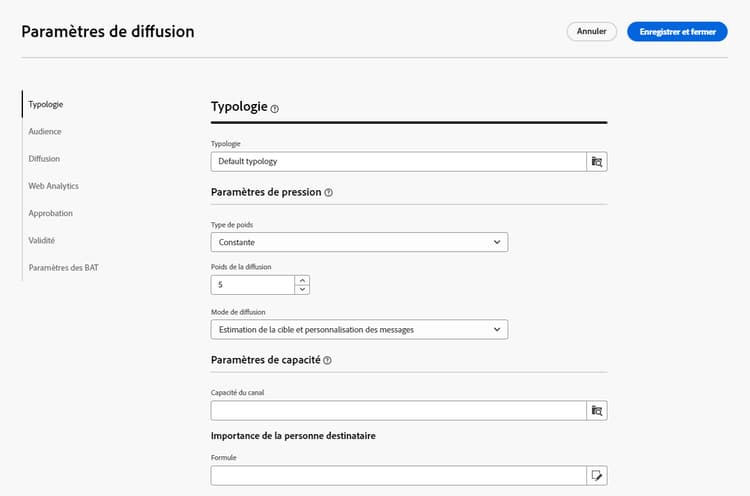Expand Mode de diffusion dropdown

tap(359, 330)
